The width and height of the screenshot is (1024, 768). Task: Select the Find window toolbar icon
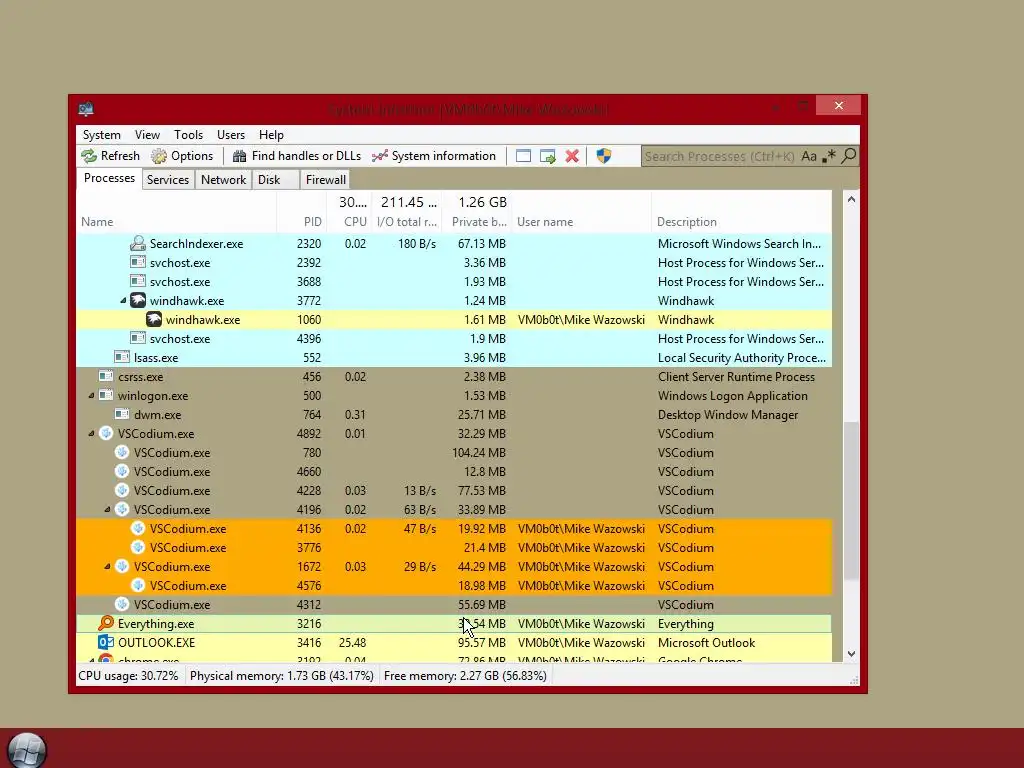point(523,156)
